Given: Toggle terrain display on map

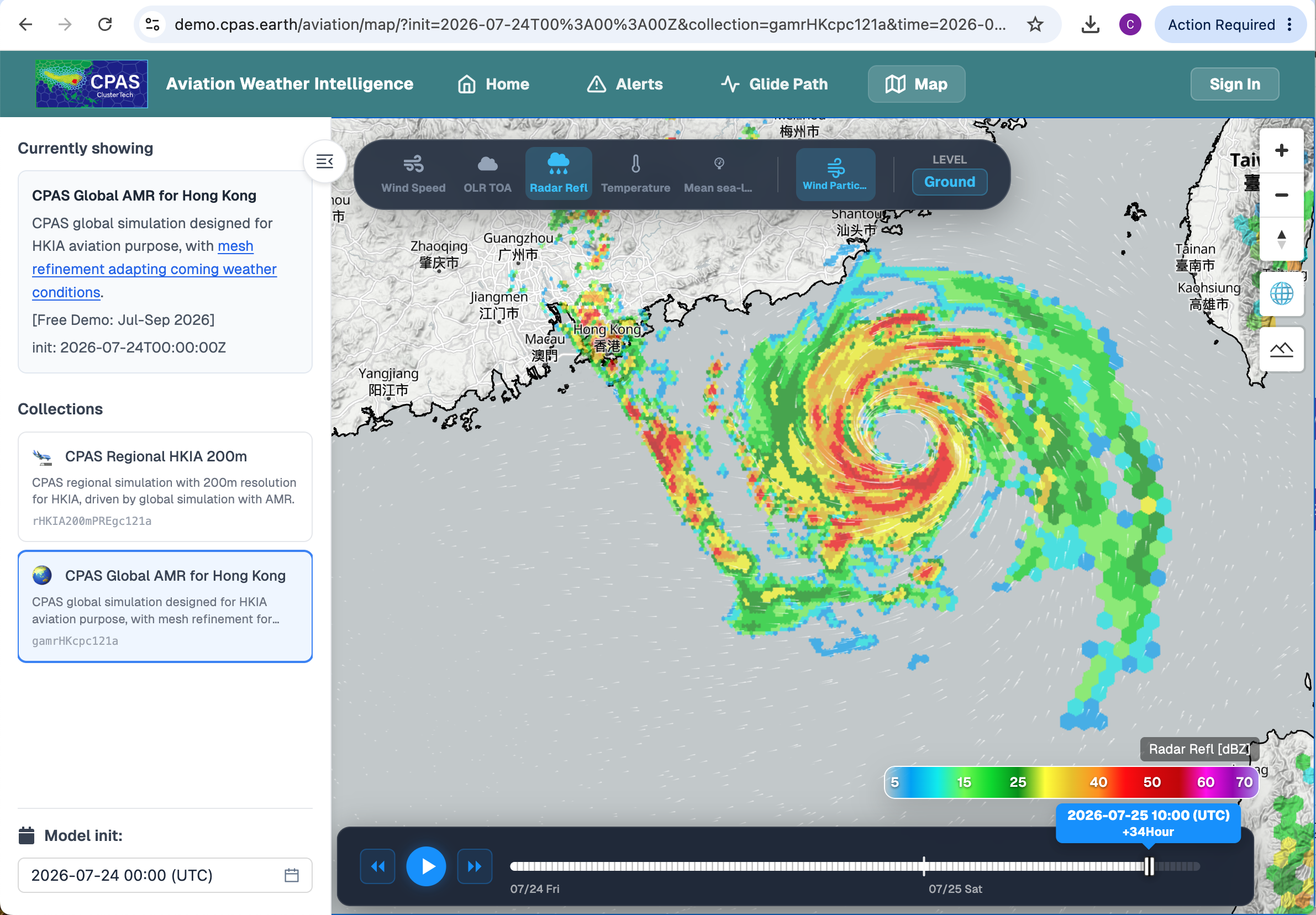Looking at the screenshot, I should coord(1281,349).
